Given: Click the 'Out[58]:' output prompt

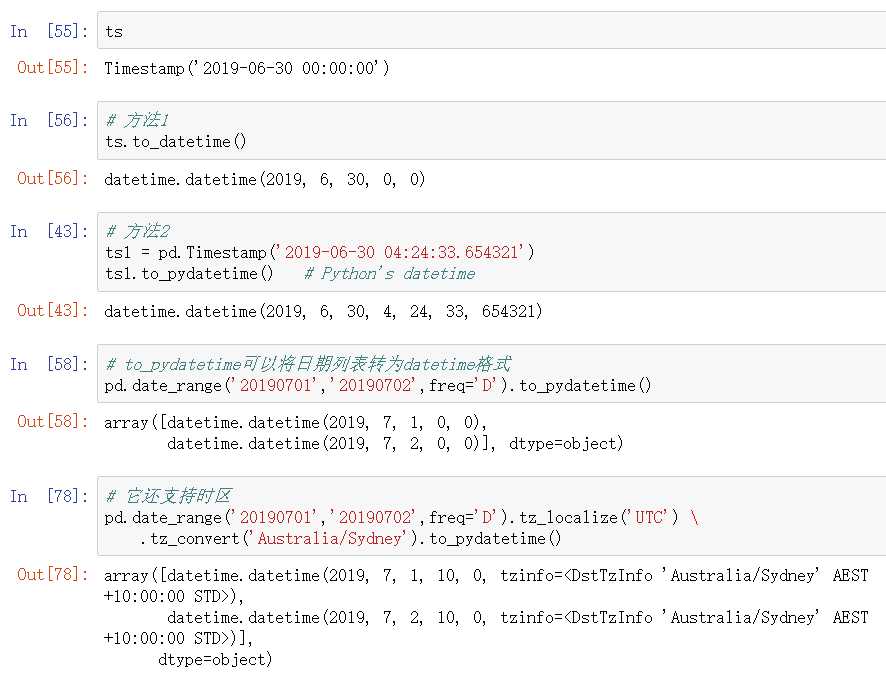Looking at the screenshot, I should click(x=53, y=422).
